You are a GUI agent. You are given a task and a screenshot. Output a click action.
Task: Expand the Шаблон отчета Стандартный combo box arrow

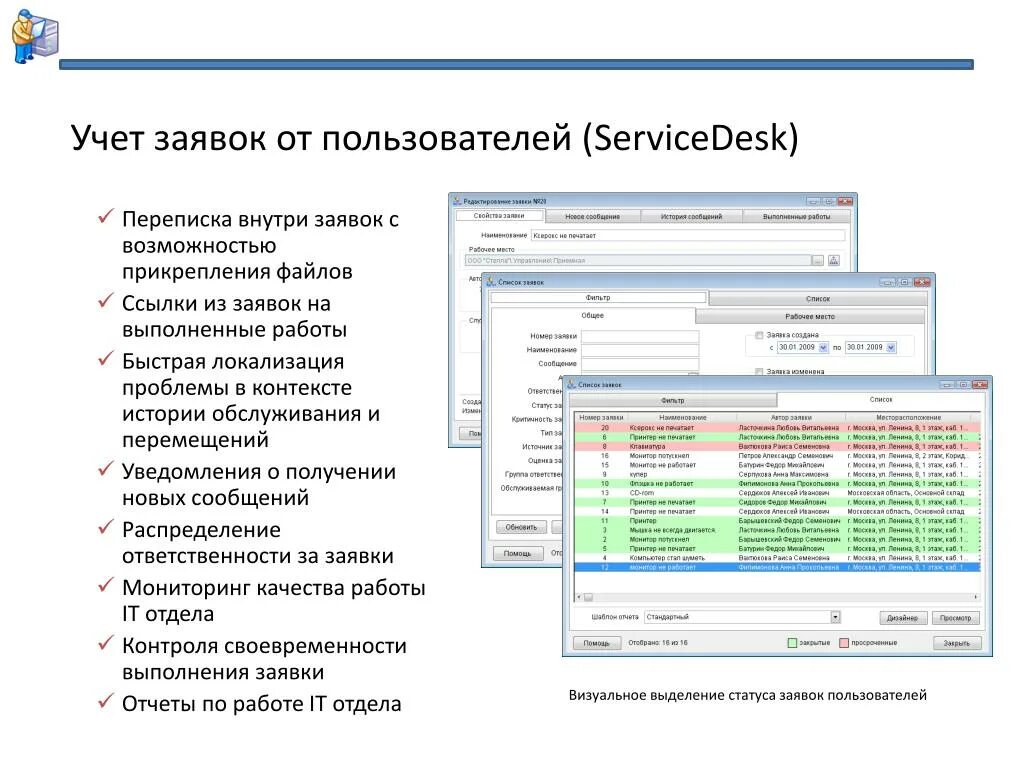tap(835, 617)
